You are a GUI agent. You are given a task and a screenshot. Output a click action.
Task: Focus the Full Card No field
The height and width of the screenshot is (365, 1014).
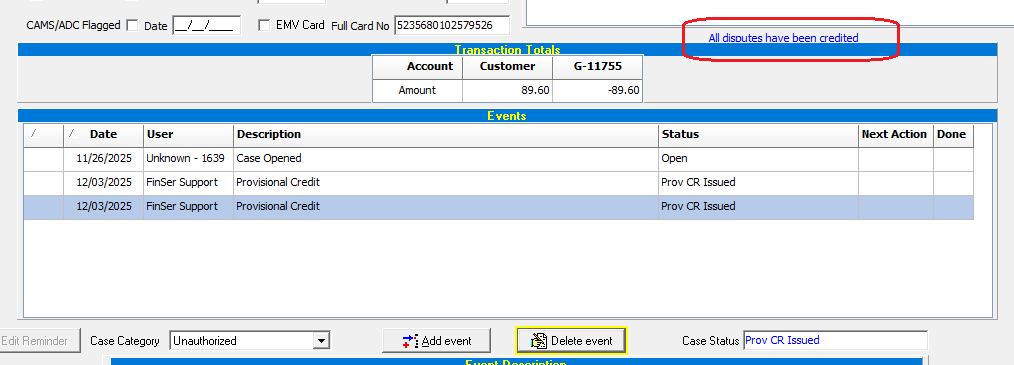(x=452, y=26)
